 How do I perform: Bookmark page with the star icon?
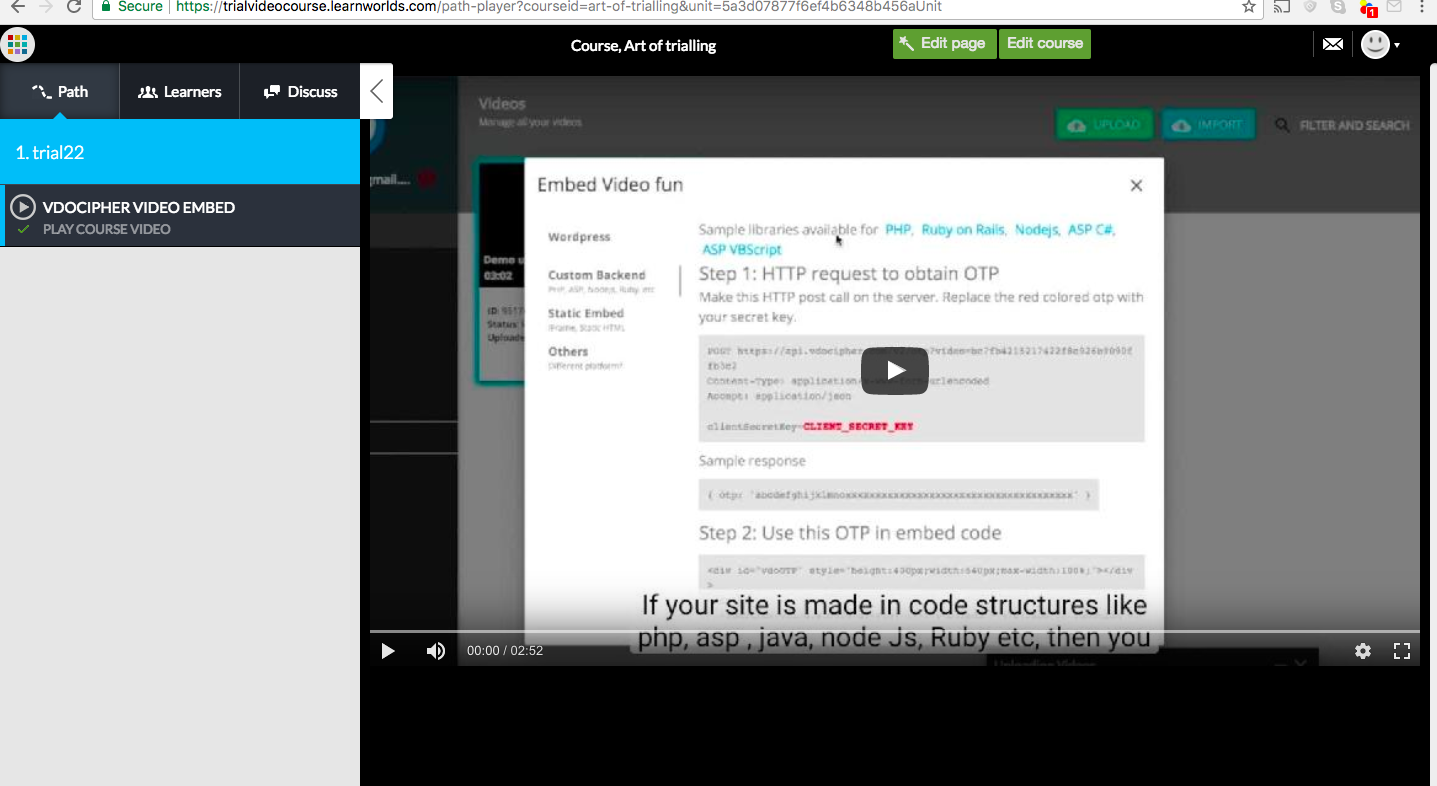click(x=1249, y=6)
